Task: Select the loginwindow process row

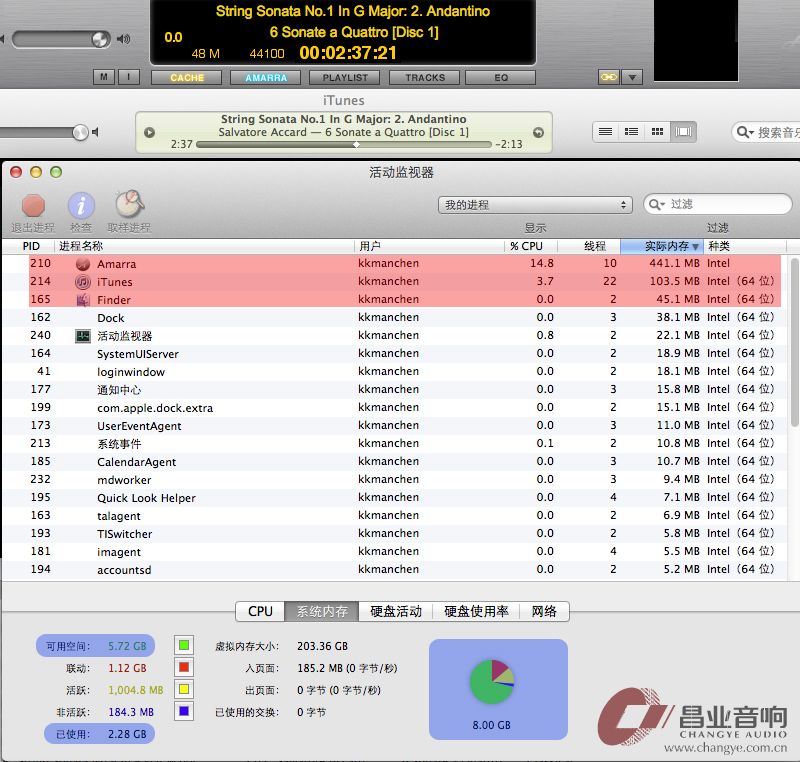Action: (395, 372)
